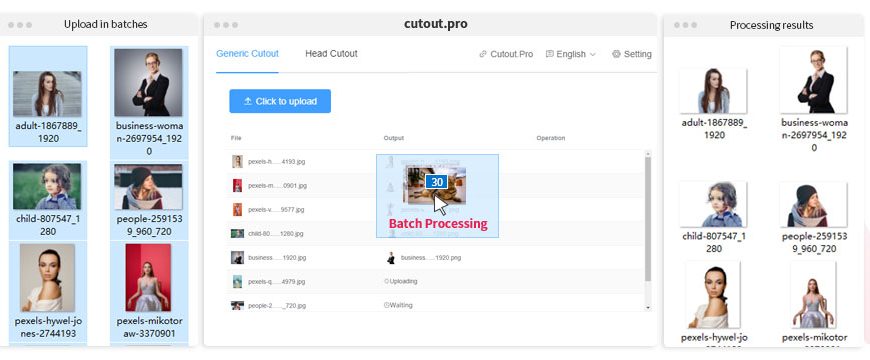
Task: Select adult-1867889 cutout in Processing results window
Action: [x=714, y=91]
